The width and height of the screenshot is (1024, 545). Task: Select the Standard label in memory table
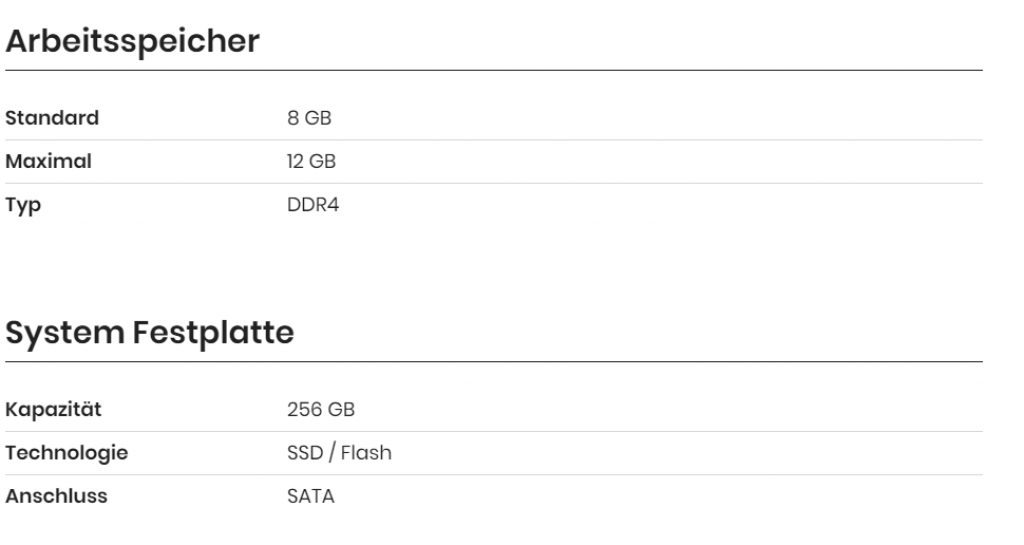tap(52, 118)
